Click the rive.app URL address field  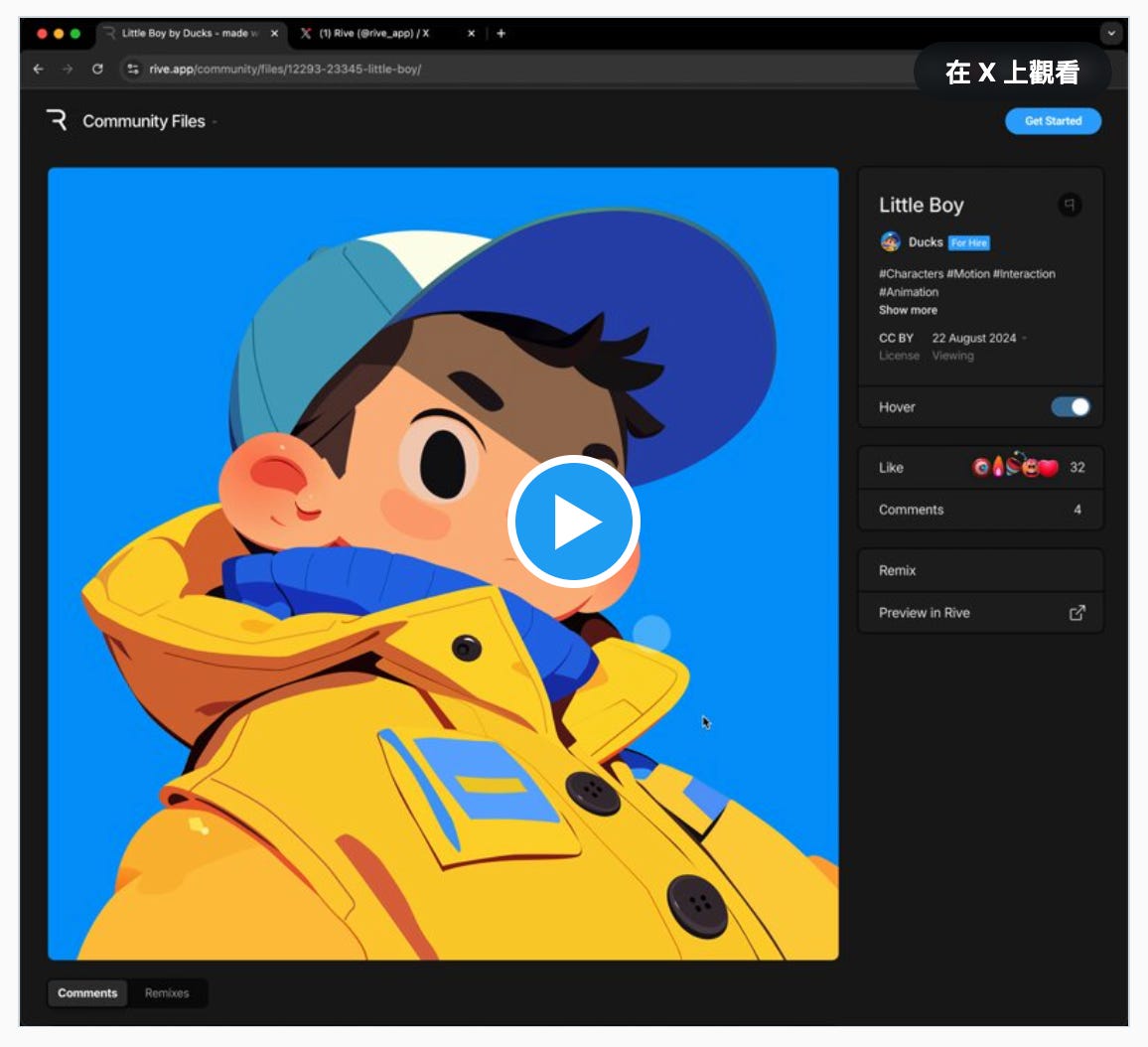(x=512, y=69)
